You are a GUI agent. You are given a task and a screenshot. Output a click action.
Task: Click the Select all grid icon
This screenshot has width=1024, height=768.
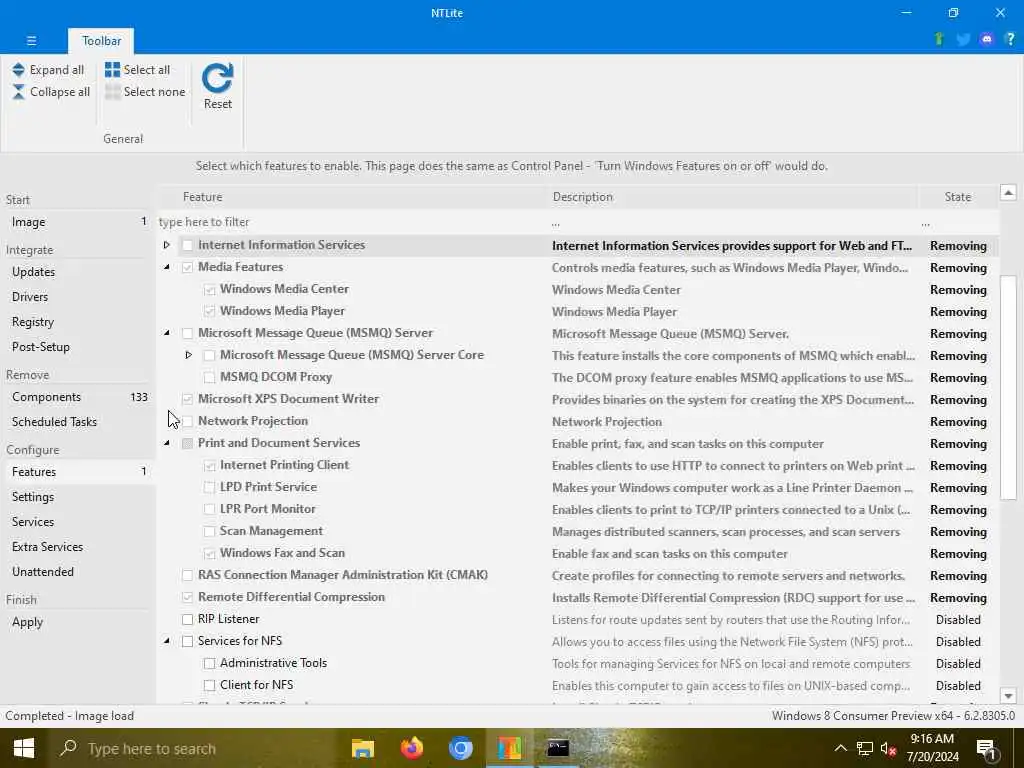[x=112, y=70]
